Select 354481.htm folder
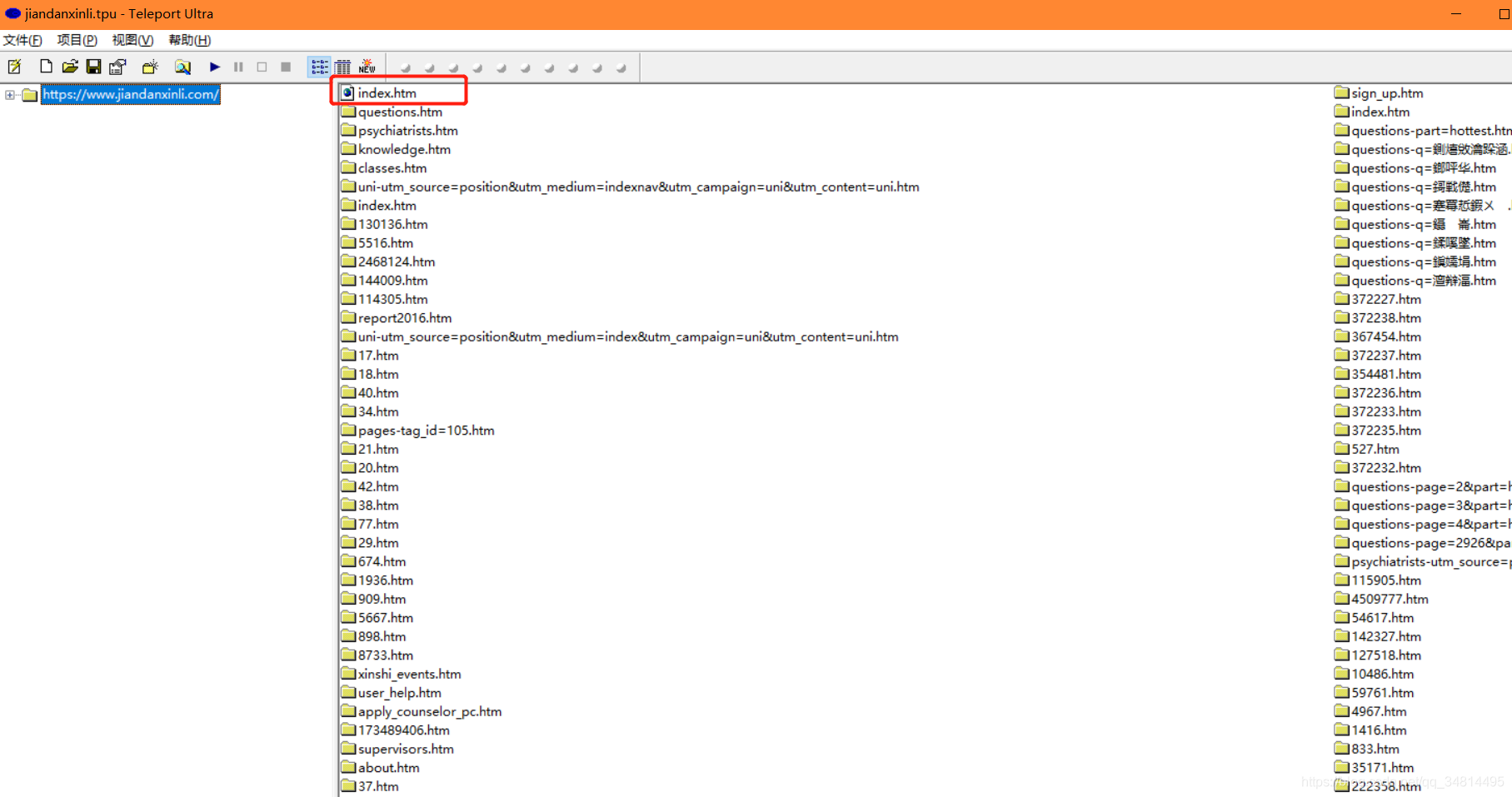Image resolution: width=1512 pixels, height=797 pixels. coord(1386,374)
